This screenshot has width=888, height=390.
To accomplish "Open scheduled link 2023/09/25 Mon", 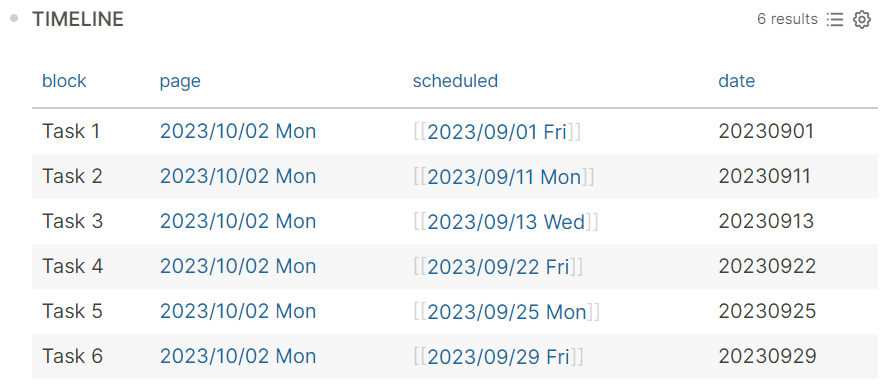I will 506,311.
